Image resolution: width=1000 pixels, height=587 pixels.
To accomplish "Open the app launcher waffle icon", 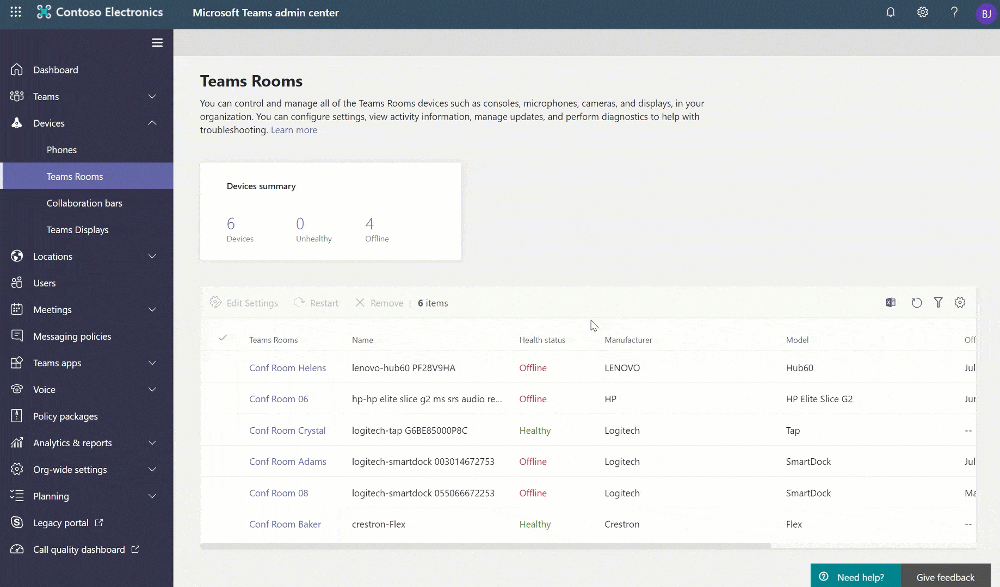I will tap(15, 13).
